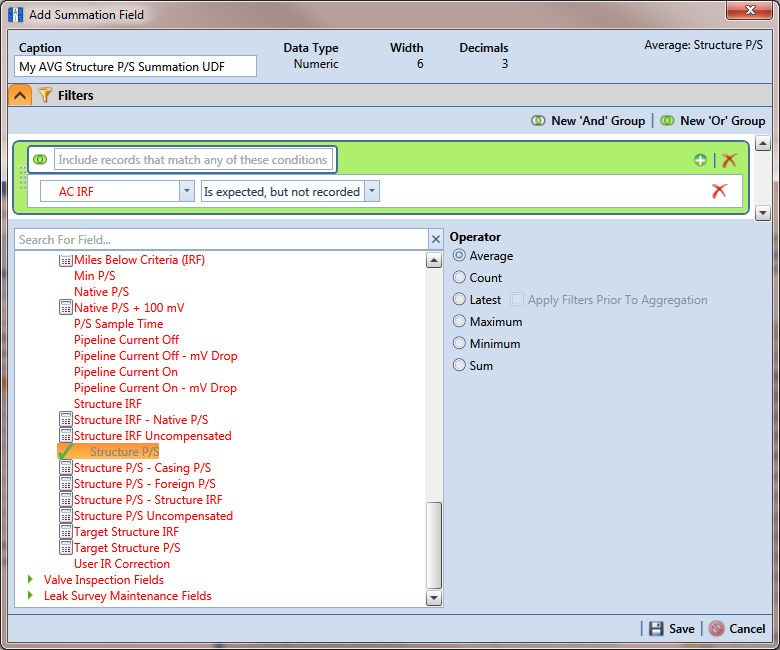780x650 pixels.
Task: Click the Add Summation Field title icon
Action: coord(15,14)
